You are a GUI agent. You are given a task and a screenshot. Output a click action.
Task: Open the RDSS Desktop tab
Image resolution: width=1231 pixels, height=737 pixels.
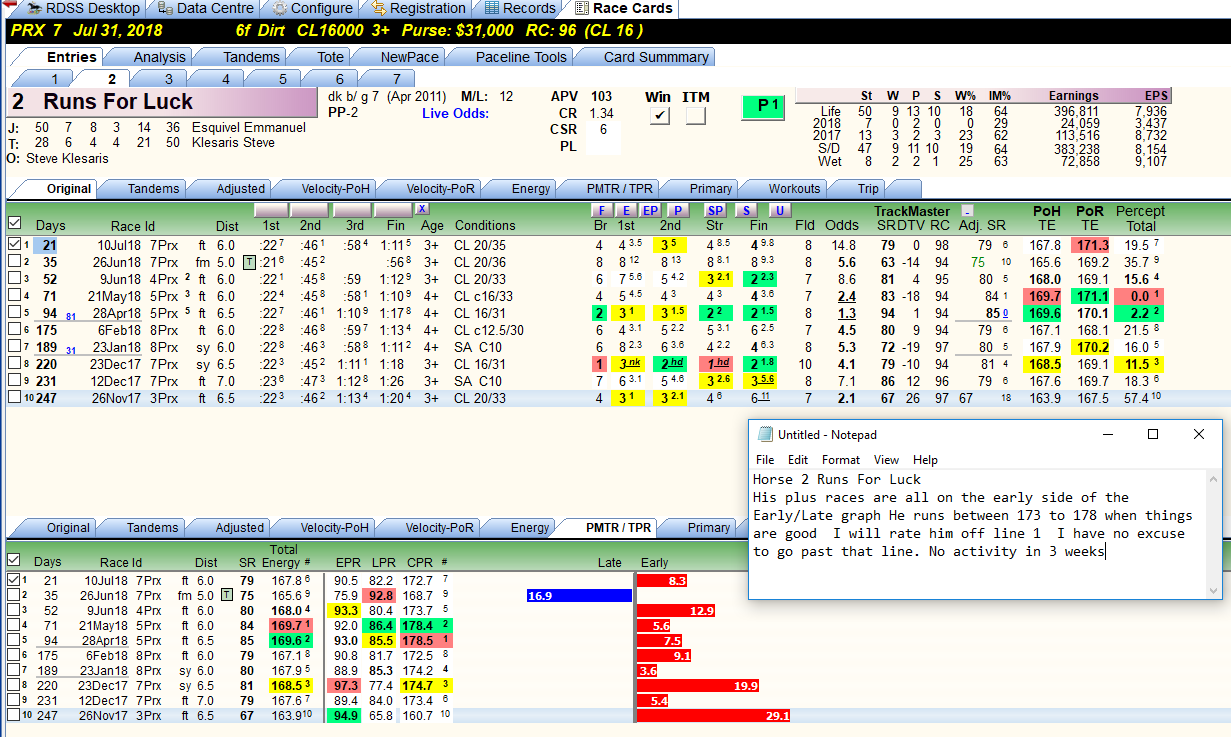tap(78, 8)
